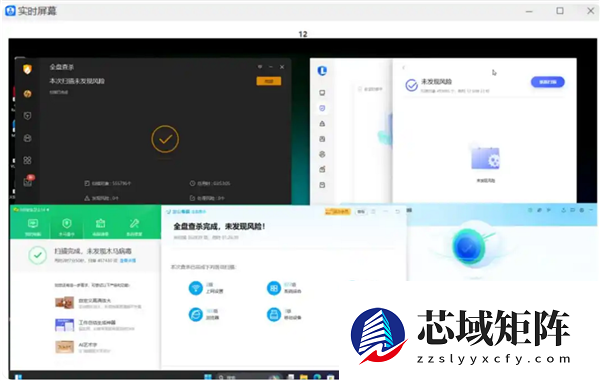Screen dimensions: 600x381
Task: Open the first promo thumbnail, the image upscaling tool
Action: pyautogui.click(x=65, y=303)
